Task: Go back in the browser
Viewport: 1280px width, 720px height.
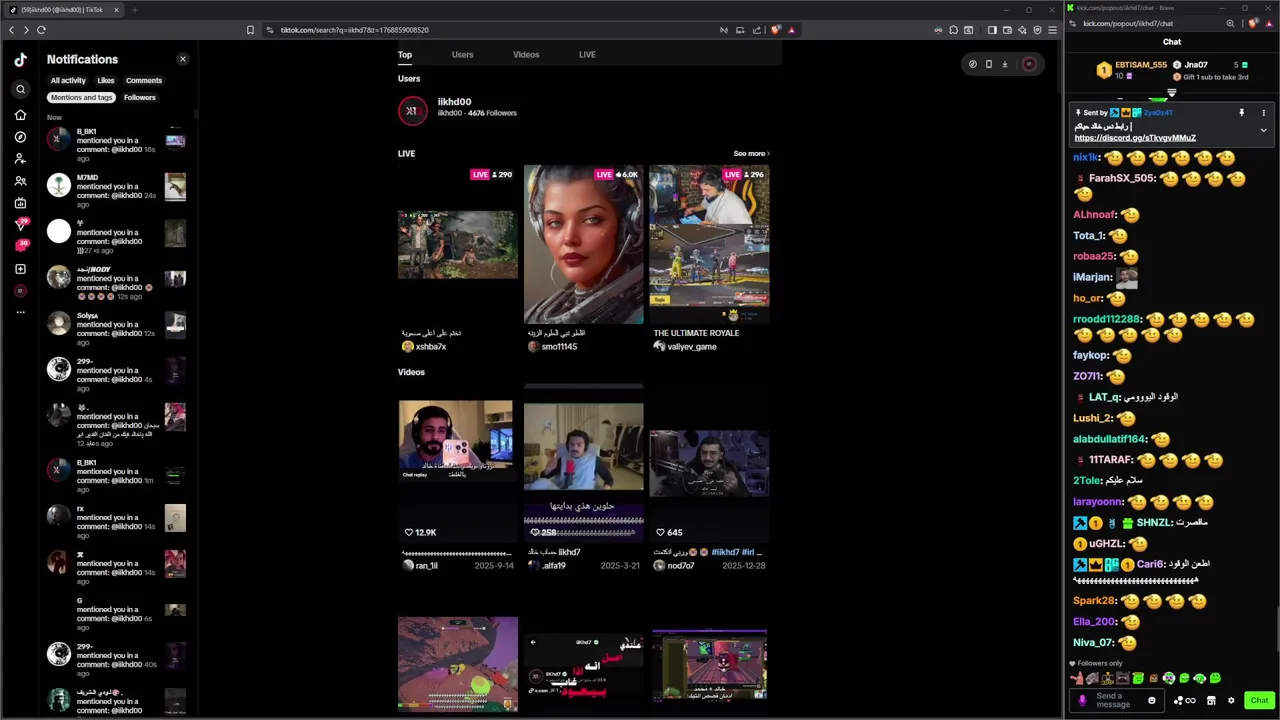Action: click(x=12, y=30)
